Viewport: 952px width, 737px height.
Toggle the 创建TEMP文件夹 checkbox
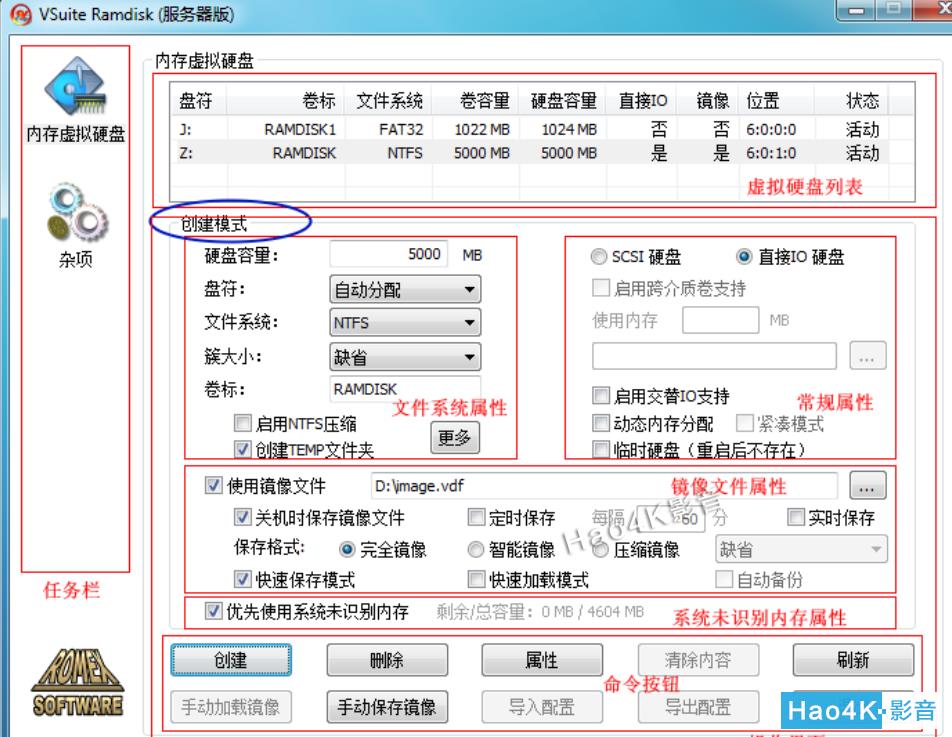click(x=242, y=449)
